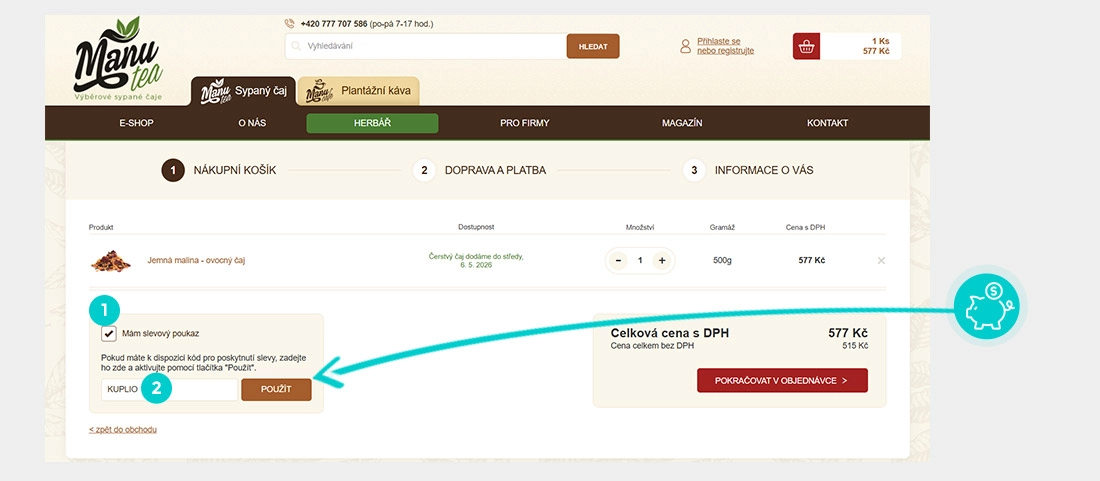The height and width of the screenshot is (481, 1100).
Task: Click the red shopping basket icon
Action: (806, 46)
